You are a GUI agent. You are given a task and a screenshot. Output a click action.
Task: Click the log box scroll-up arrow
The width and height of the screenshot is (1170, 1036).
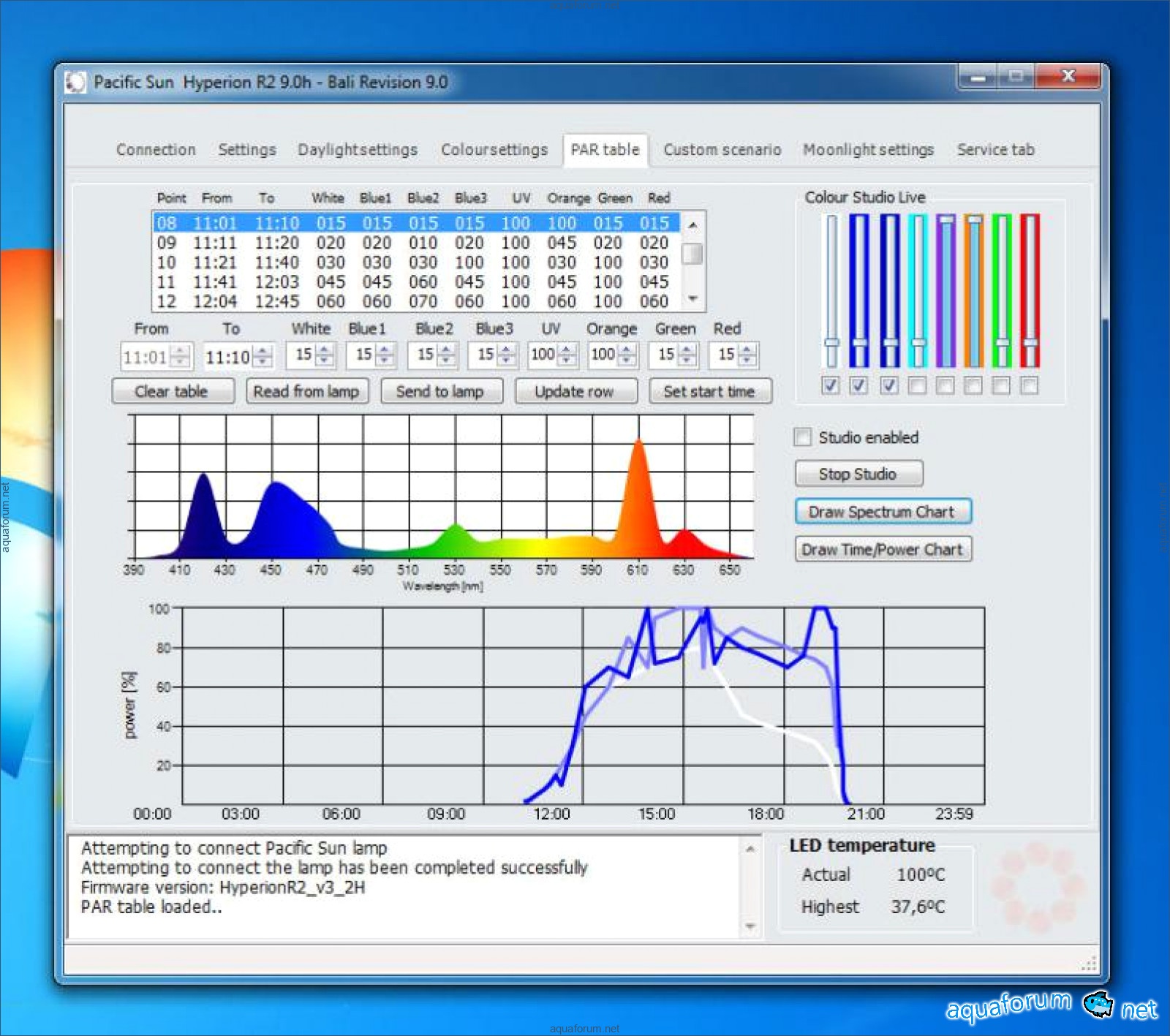[x=750, y=849]
